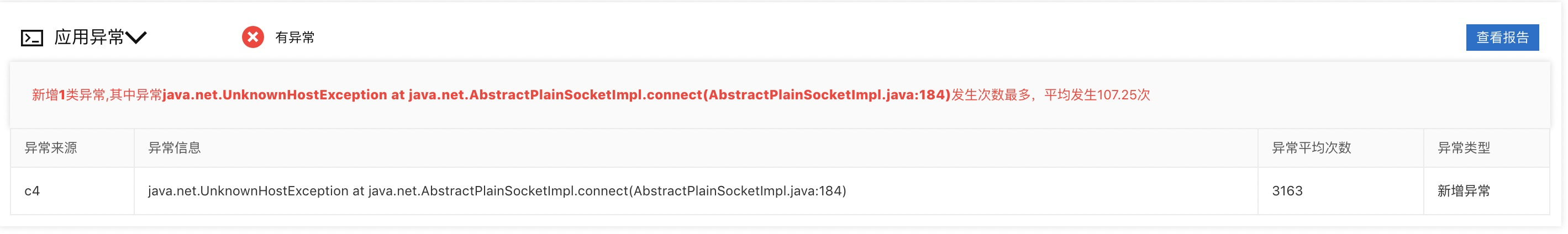Click the 异常来源 column header

point(50,148)
